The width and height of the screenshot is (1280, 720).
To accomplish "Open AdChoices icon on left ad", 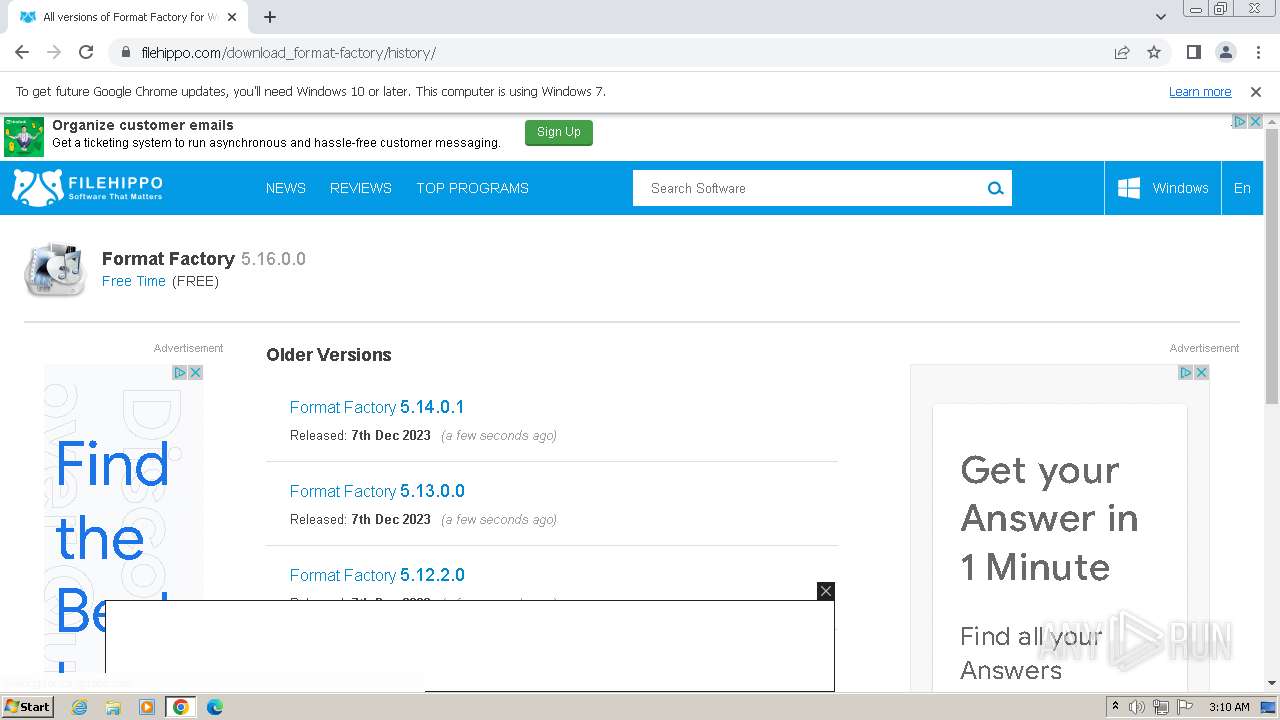I will 180,372.
